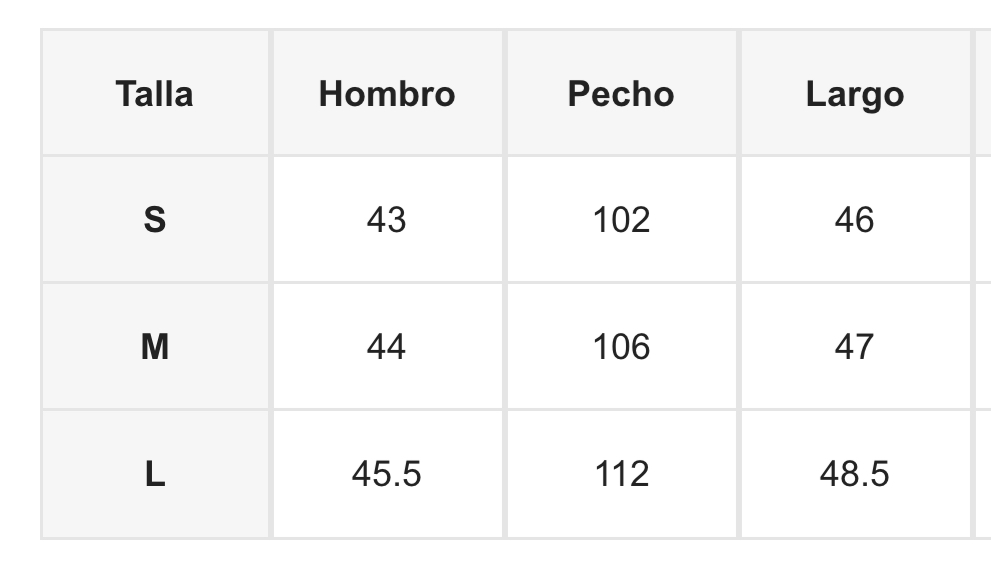Click the size L row label
The image size is (991, 567).
point(154,474)
